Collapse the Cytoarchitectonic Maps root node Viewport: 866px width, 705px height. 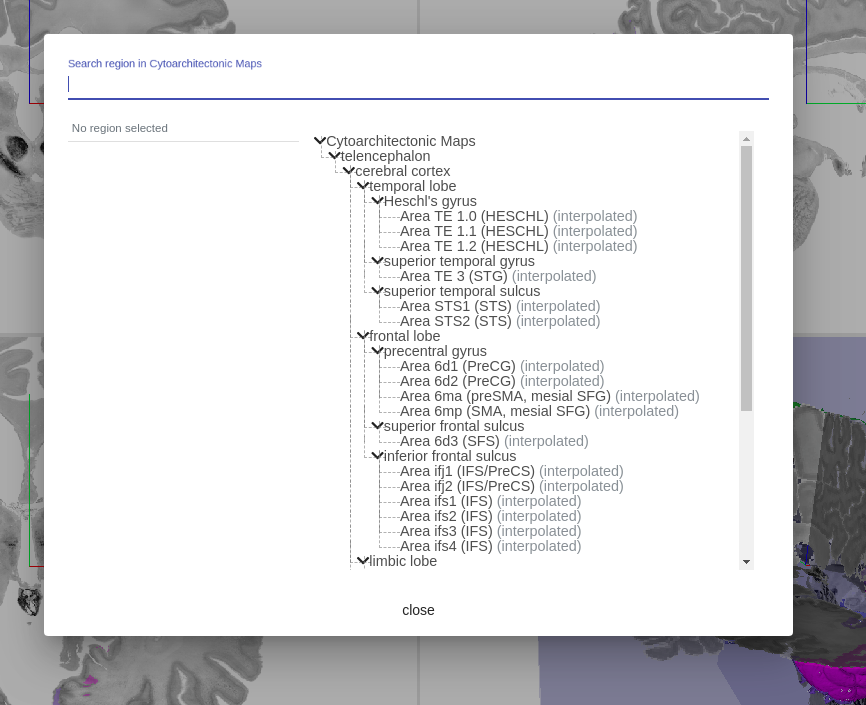click(319, 141)
